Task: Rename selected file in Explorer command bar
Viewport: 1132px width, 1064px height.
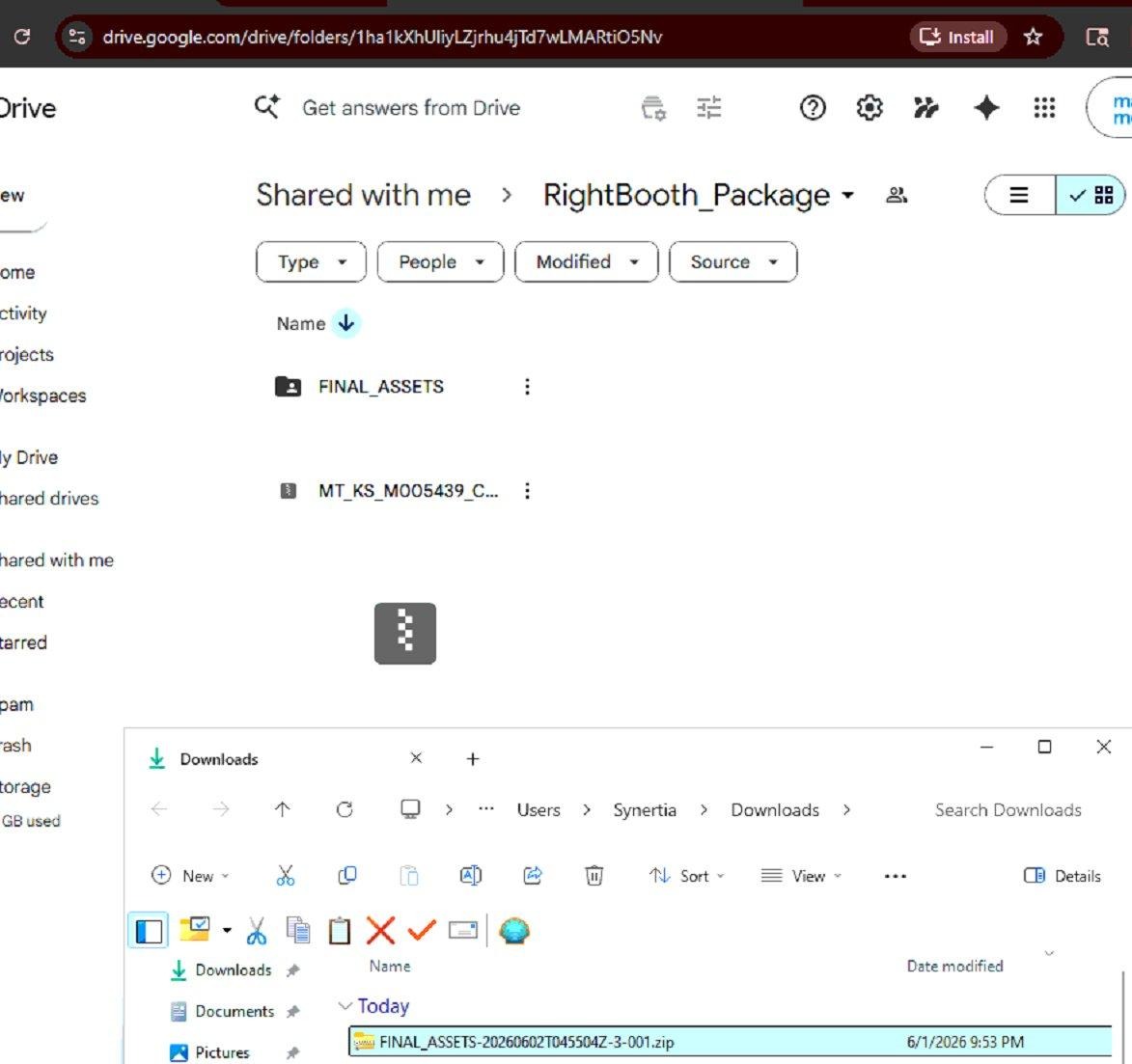Action: (471, 876)
